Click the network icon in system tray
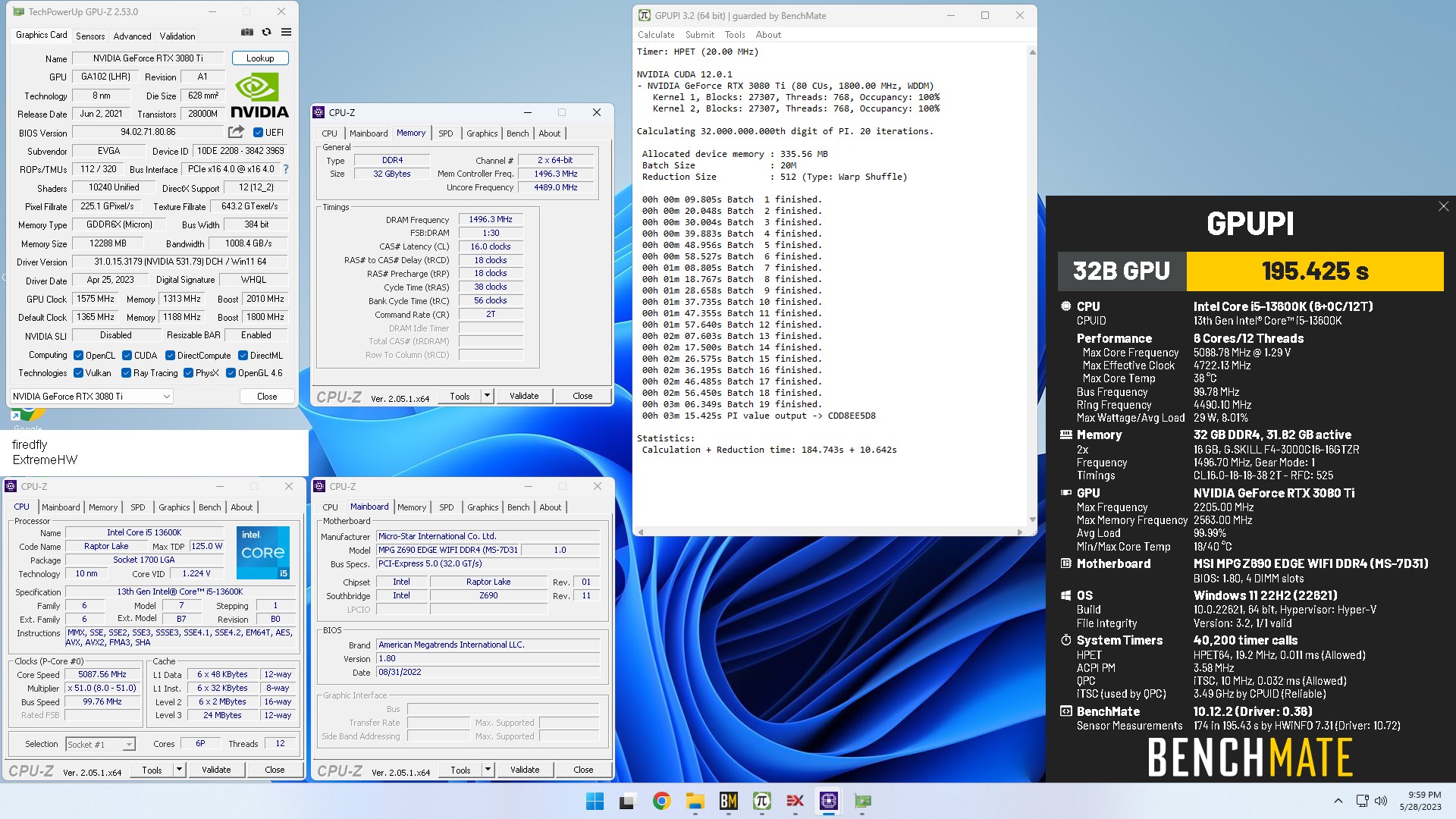Image resolution: width=1456 pixels, height=819 pixels. click(1362, 801)
